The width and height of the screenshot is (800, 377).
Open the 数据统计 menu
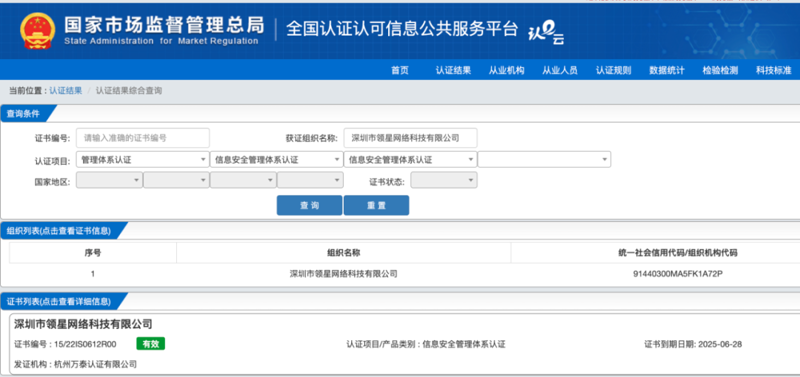click(x=667, y=70)
